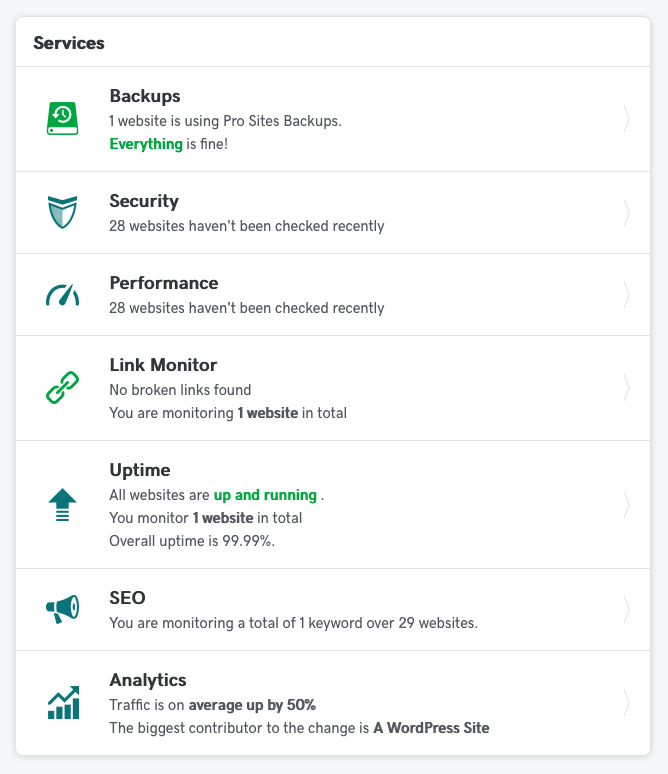Open the Link Monitor row chevron

pos(626,388)
